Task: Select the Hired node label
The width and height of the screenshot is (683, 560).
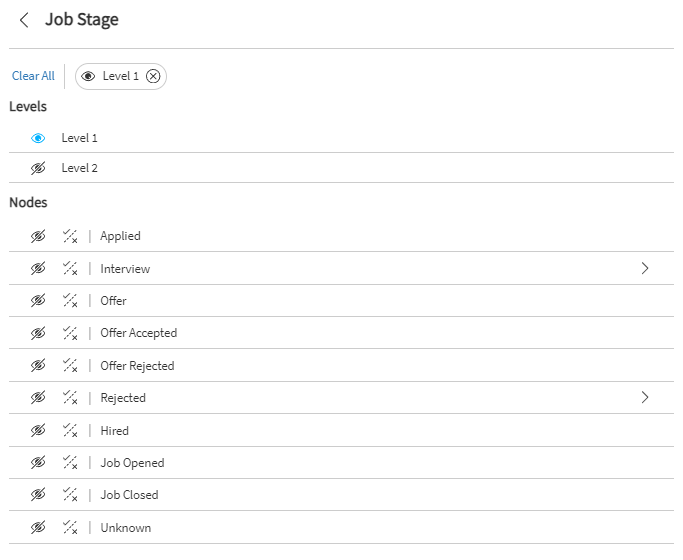Action: (x=114, y=431)
